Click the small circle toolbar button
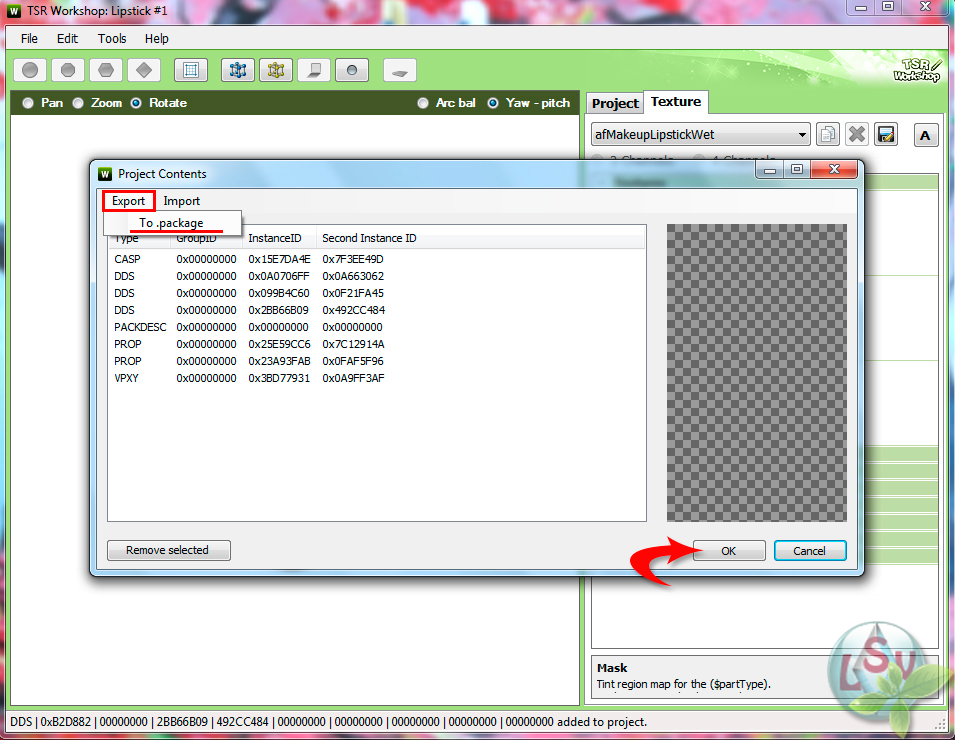The image size is (955, 740). pyautogui.click(x=352, y=70)
